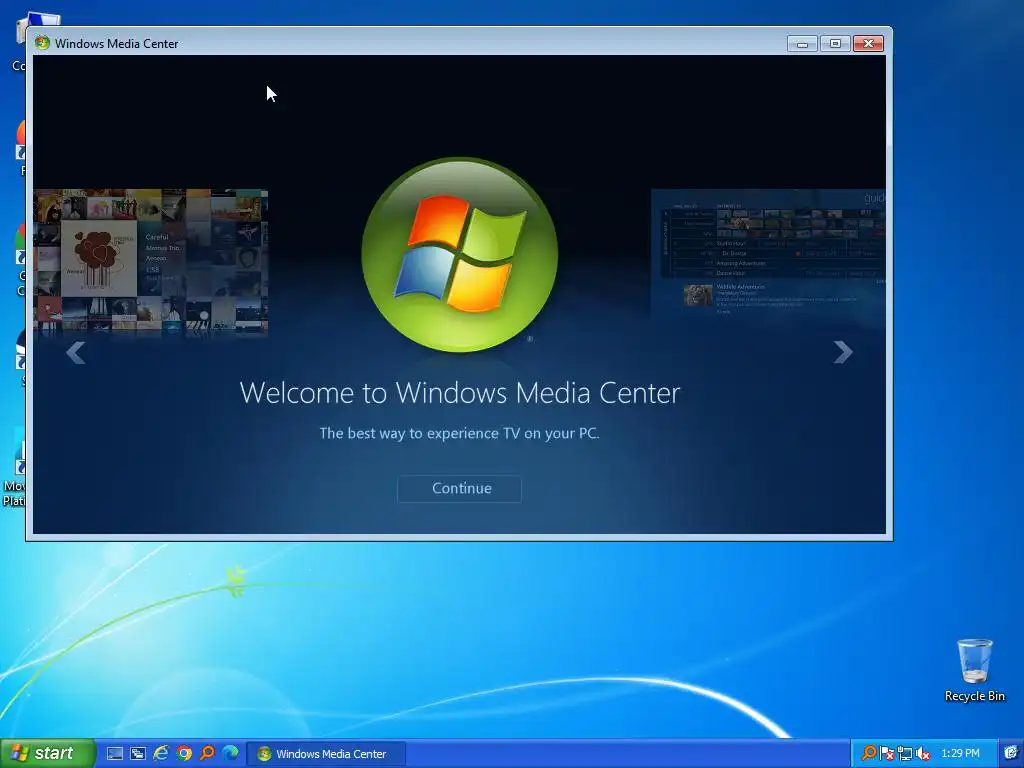Launch Microsoft Edge from quick launch
The image size is (1024, 768).
[x=230, y=754]
